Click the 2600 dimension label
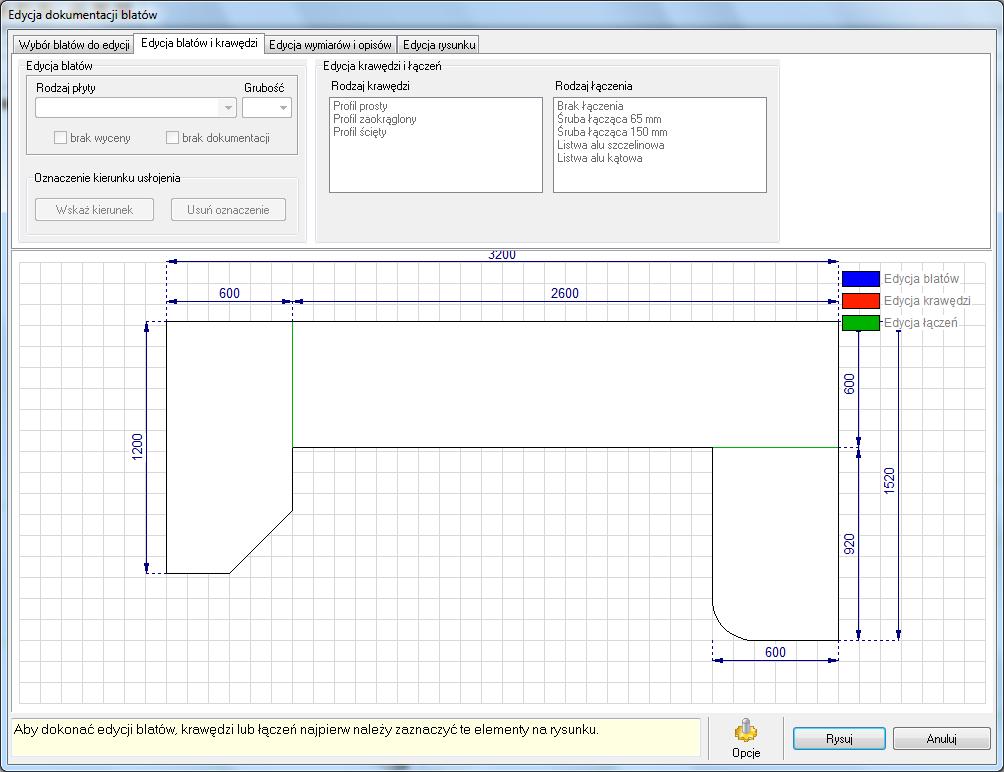This screenshot has width=1004, height=772. pos(565,293)
